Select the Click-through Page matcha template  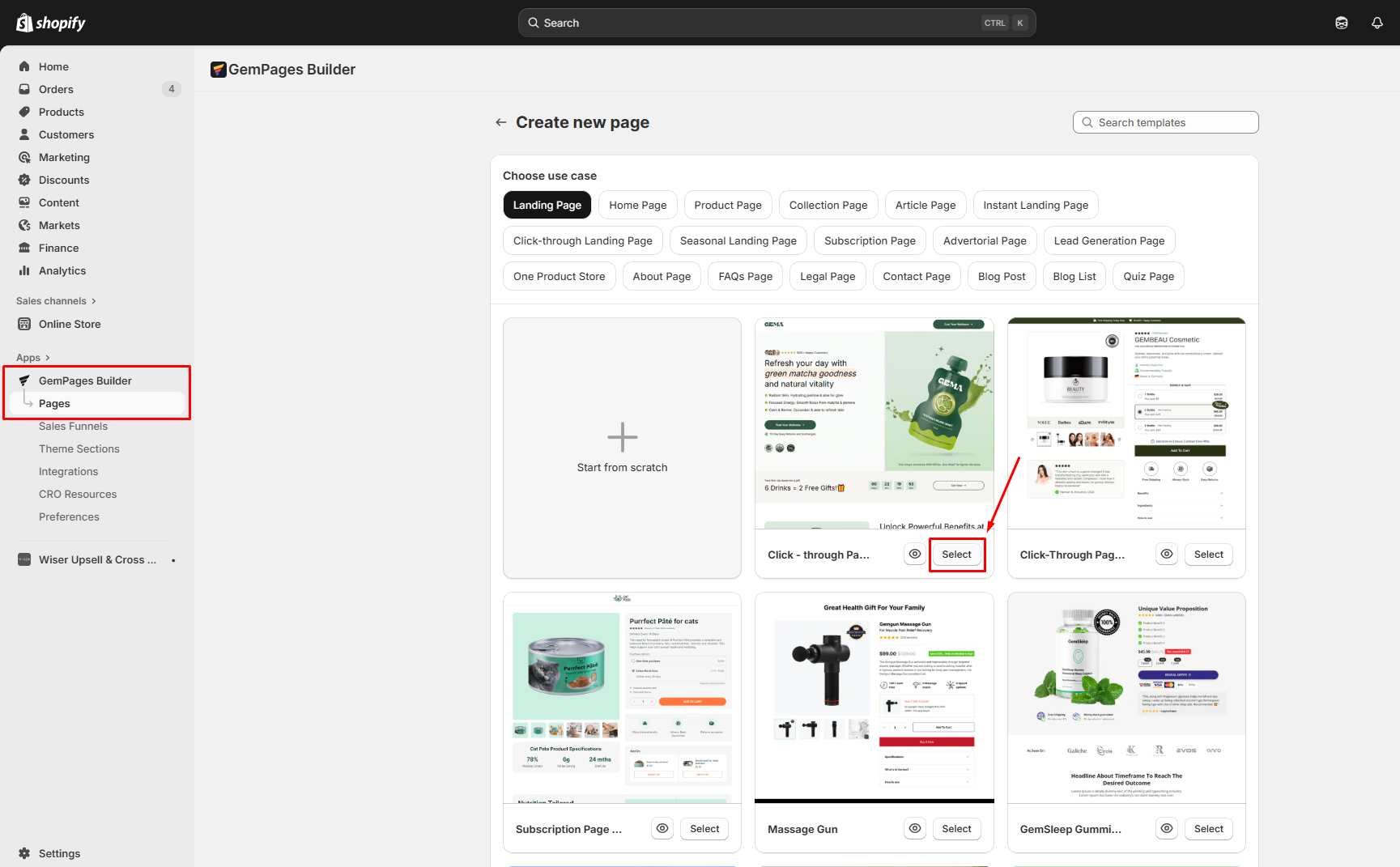coord(956,555)
